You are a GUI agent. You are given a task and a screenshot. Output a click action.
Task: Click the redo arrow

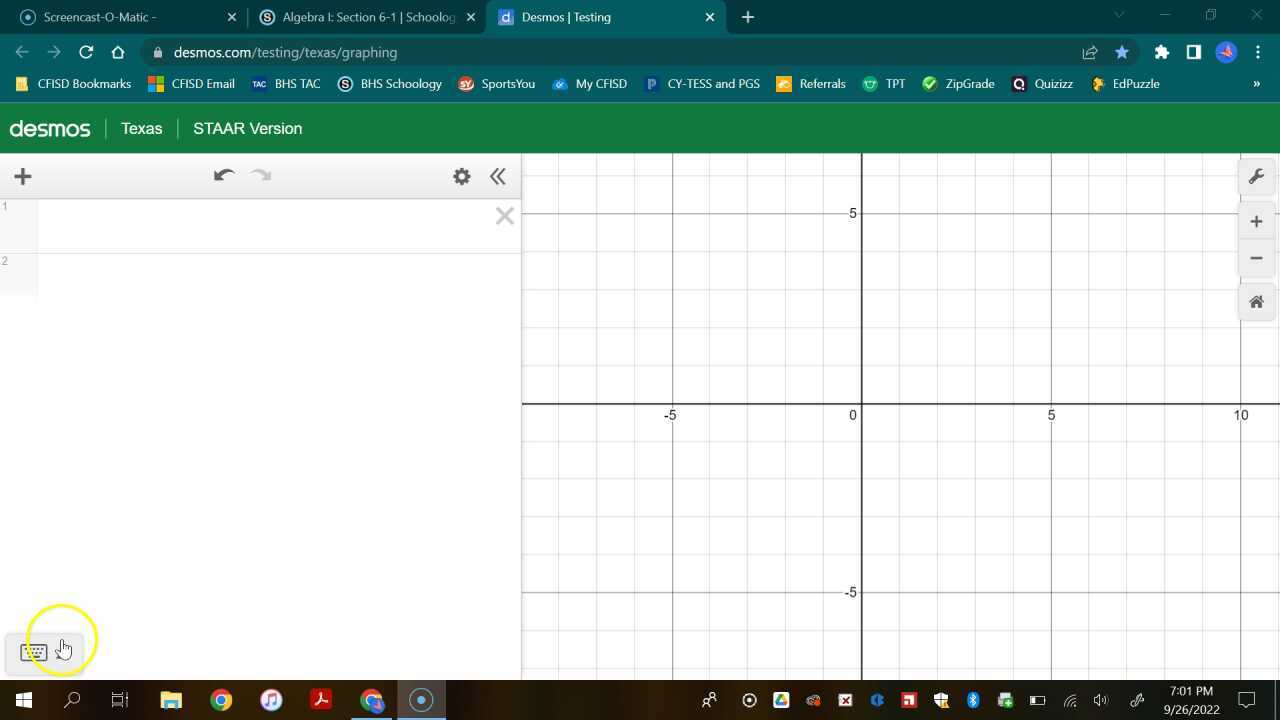click(x=260, y=175)
